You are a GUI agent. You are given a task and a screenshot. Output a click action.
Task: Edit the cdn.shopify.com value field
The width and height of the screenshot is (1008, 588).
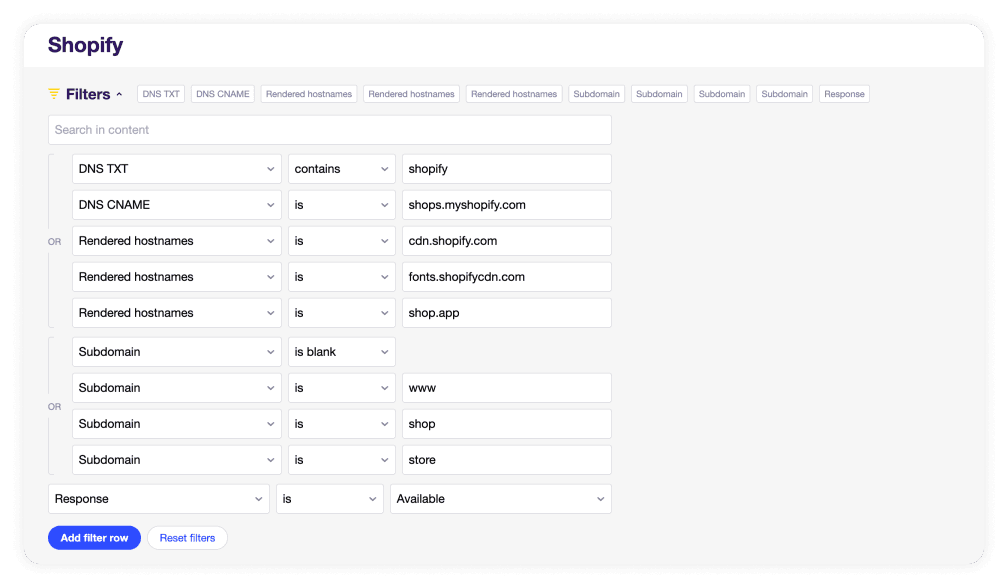pos(507,241)
